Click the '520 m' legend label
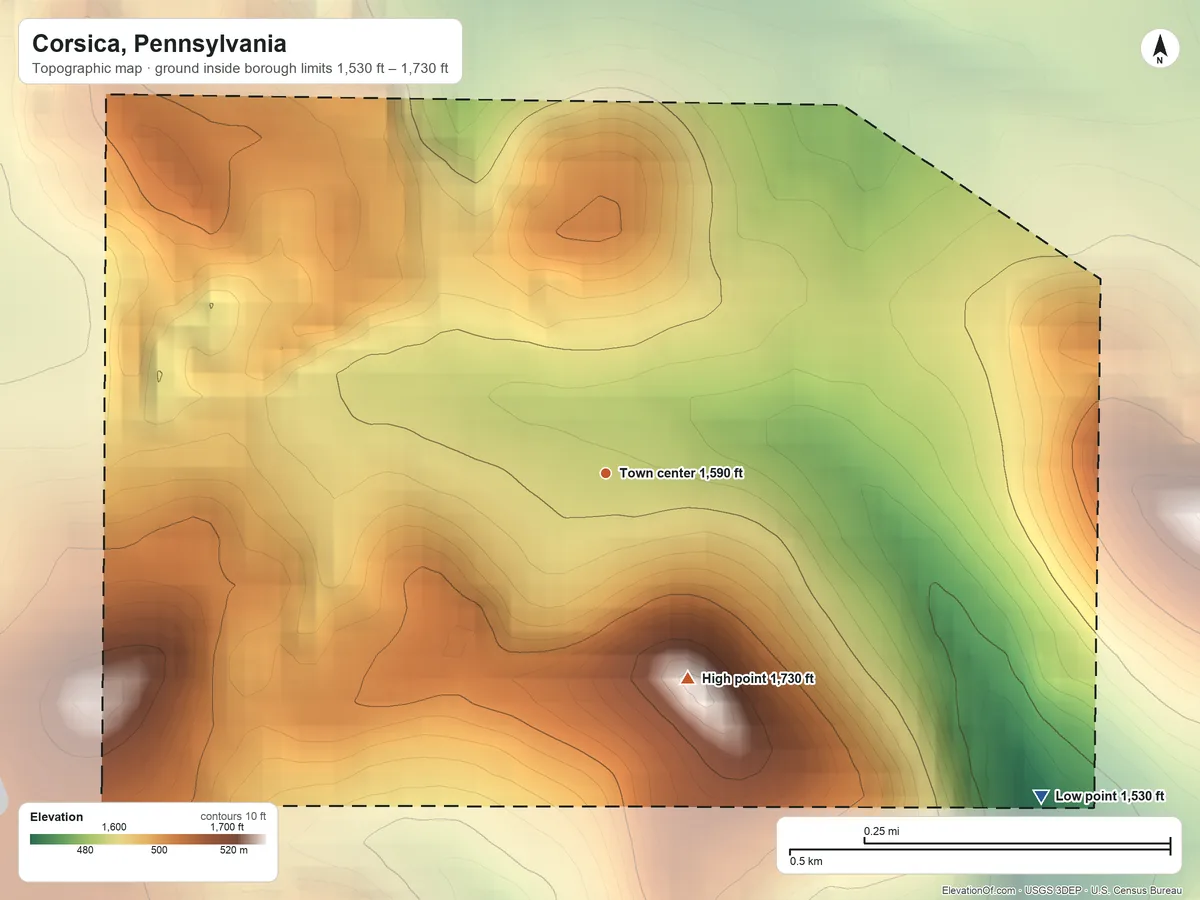 (x=232, y=851)
